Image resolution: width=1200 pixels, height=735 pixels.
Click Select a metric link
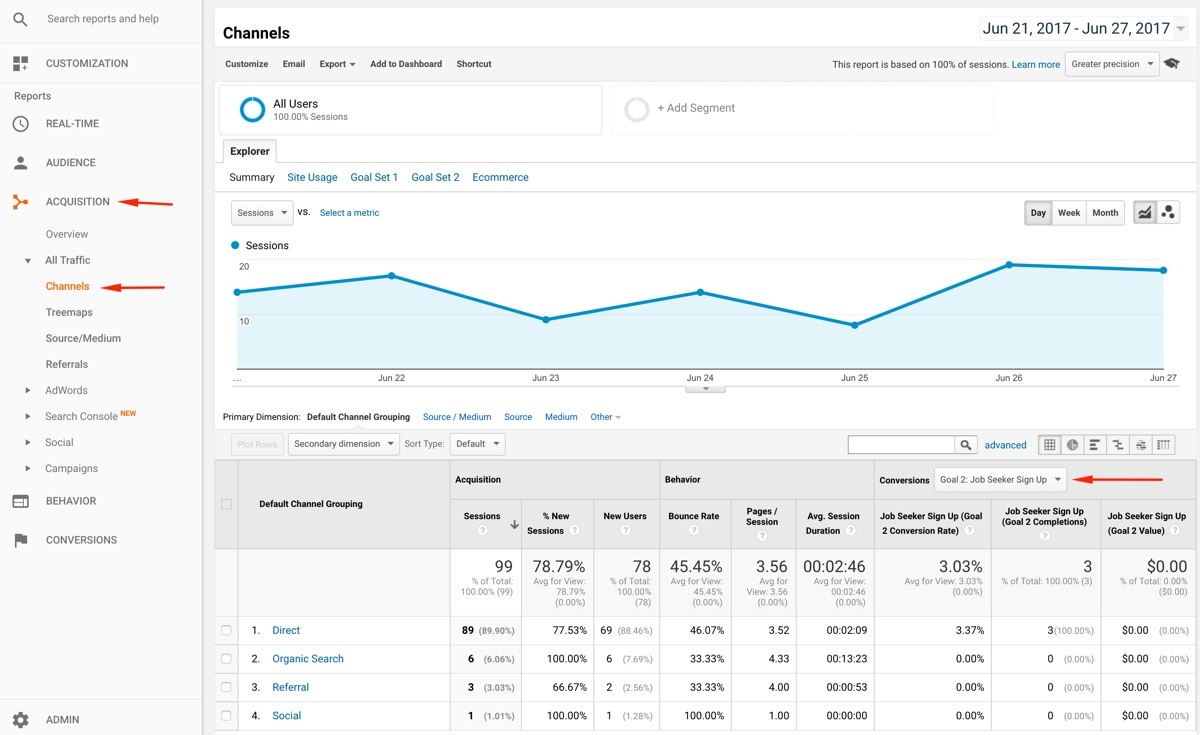click(x=349, y=213)
